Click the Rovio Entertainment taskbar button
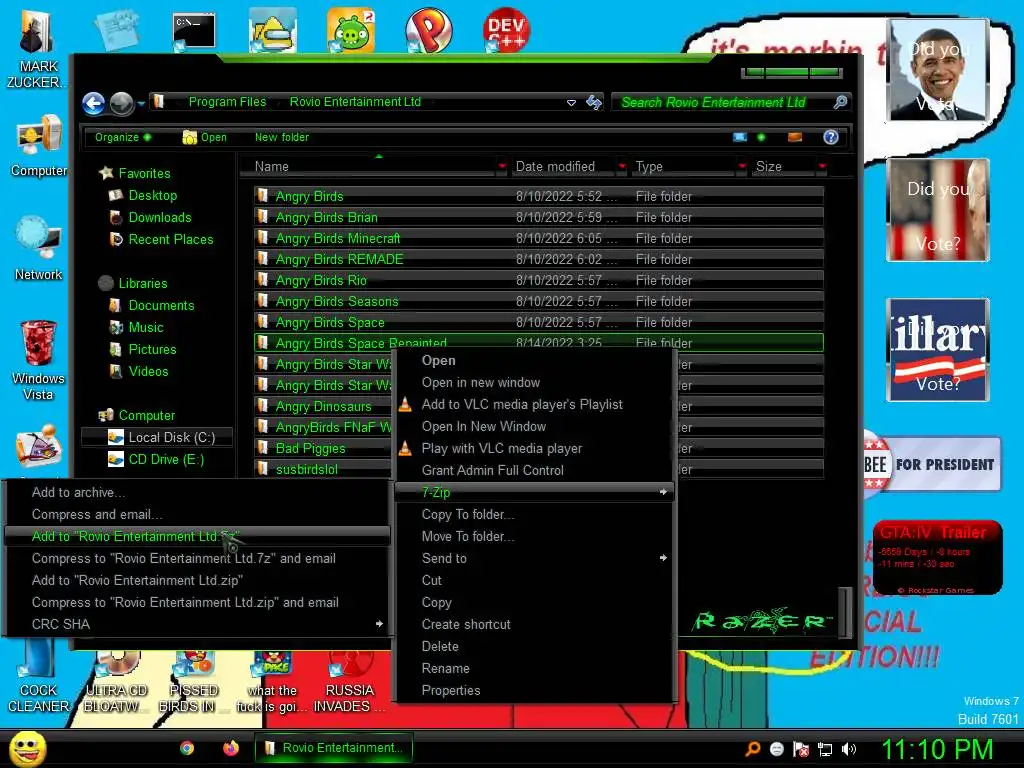This screenshot has width=1024, height=768. coord(334,748)
